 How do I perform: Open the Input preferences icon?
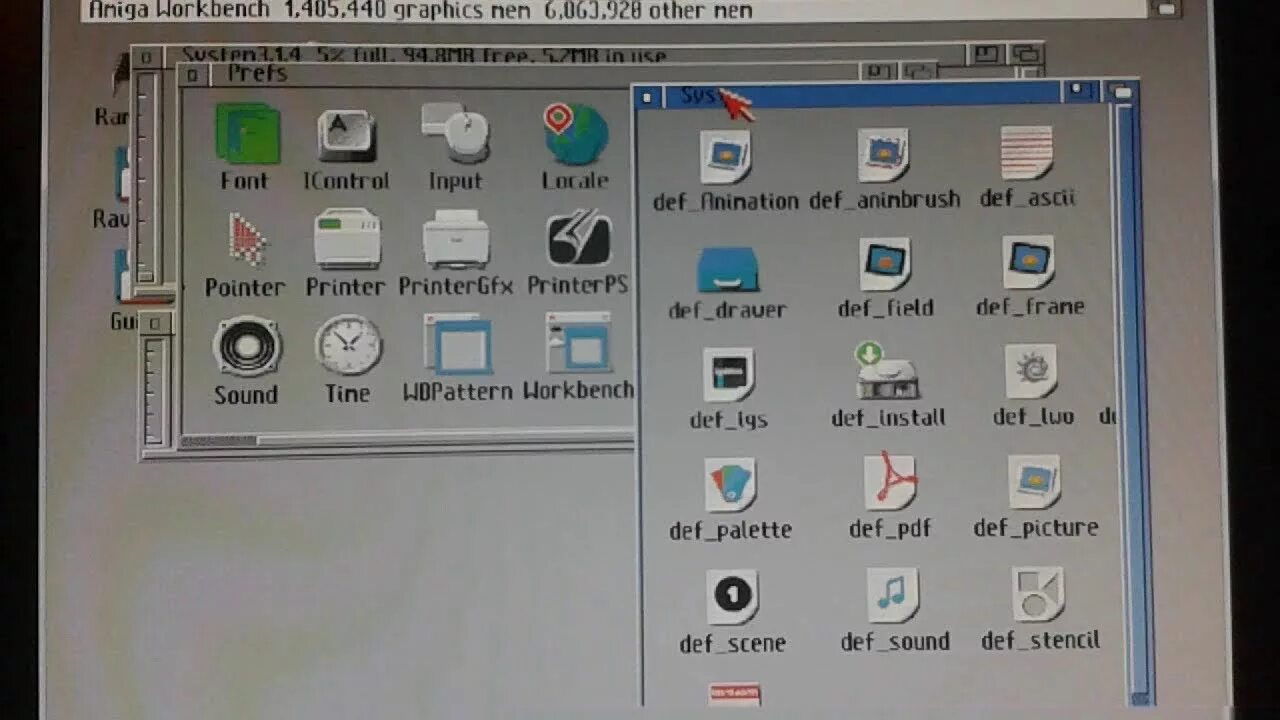[x=455, y=133]
